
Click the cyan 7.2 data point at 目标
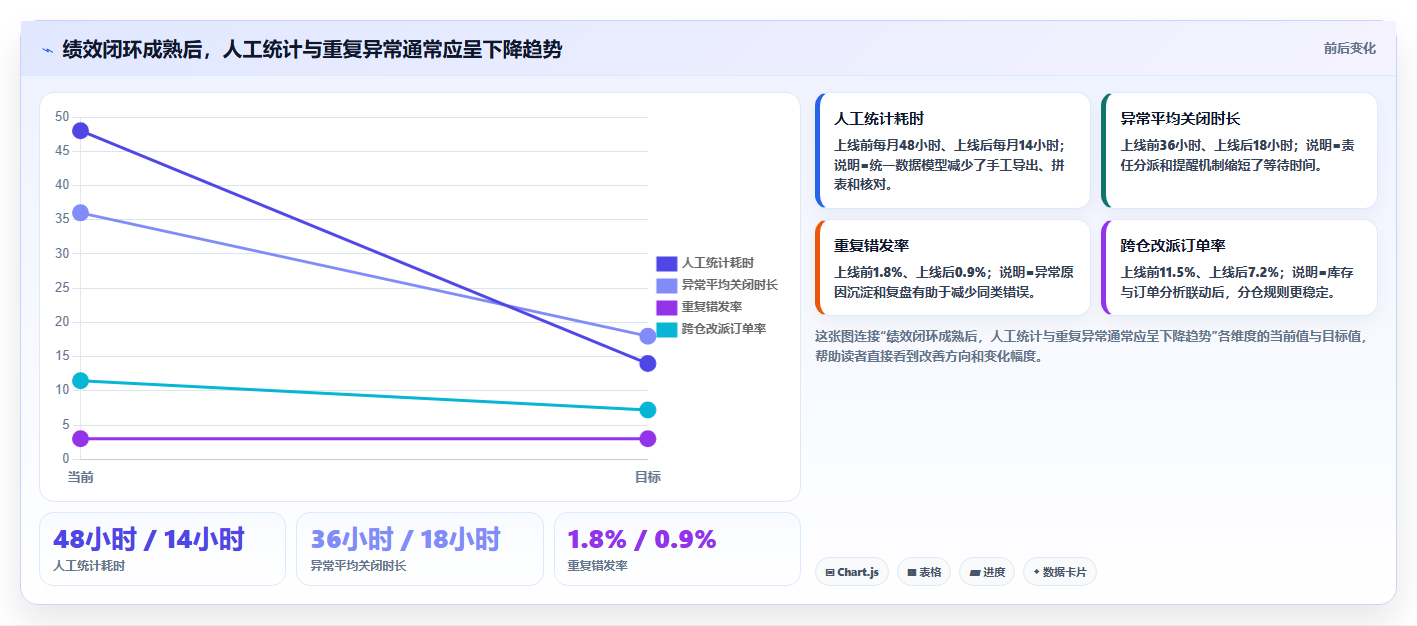[647, 410]
